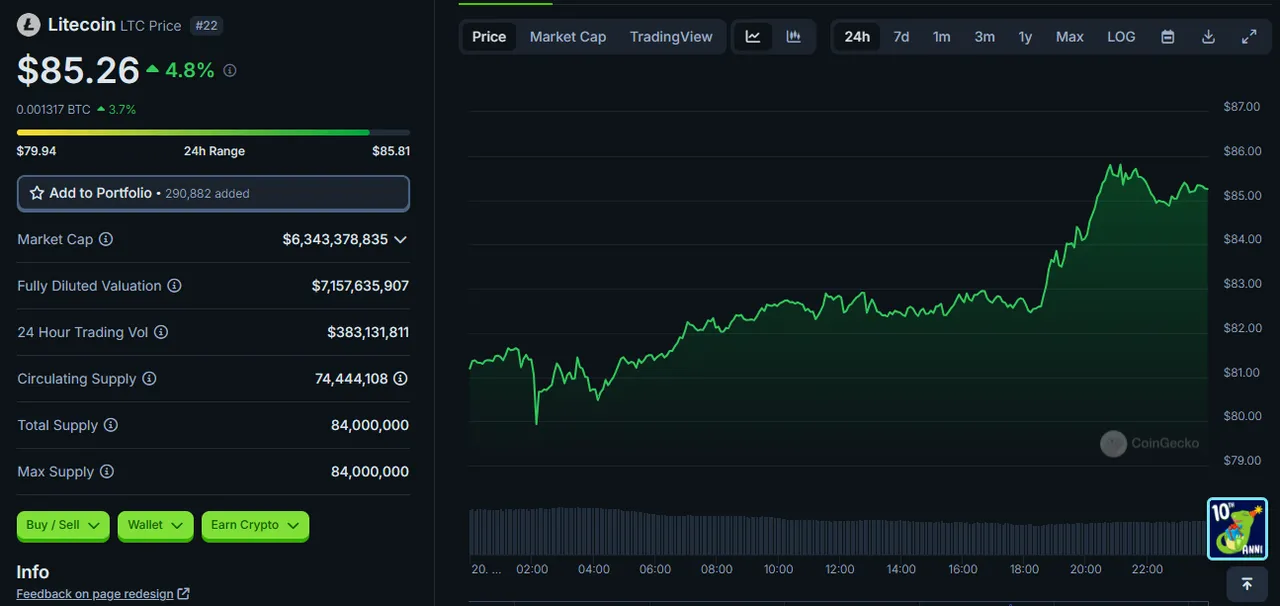Click info icon next to 74,444,108 value

pos(401,379)
